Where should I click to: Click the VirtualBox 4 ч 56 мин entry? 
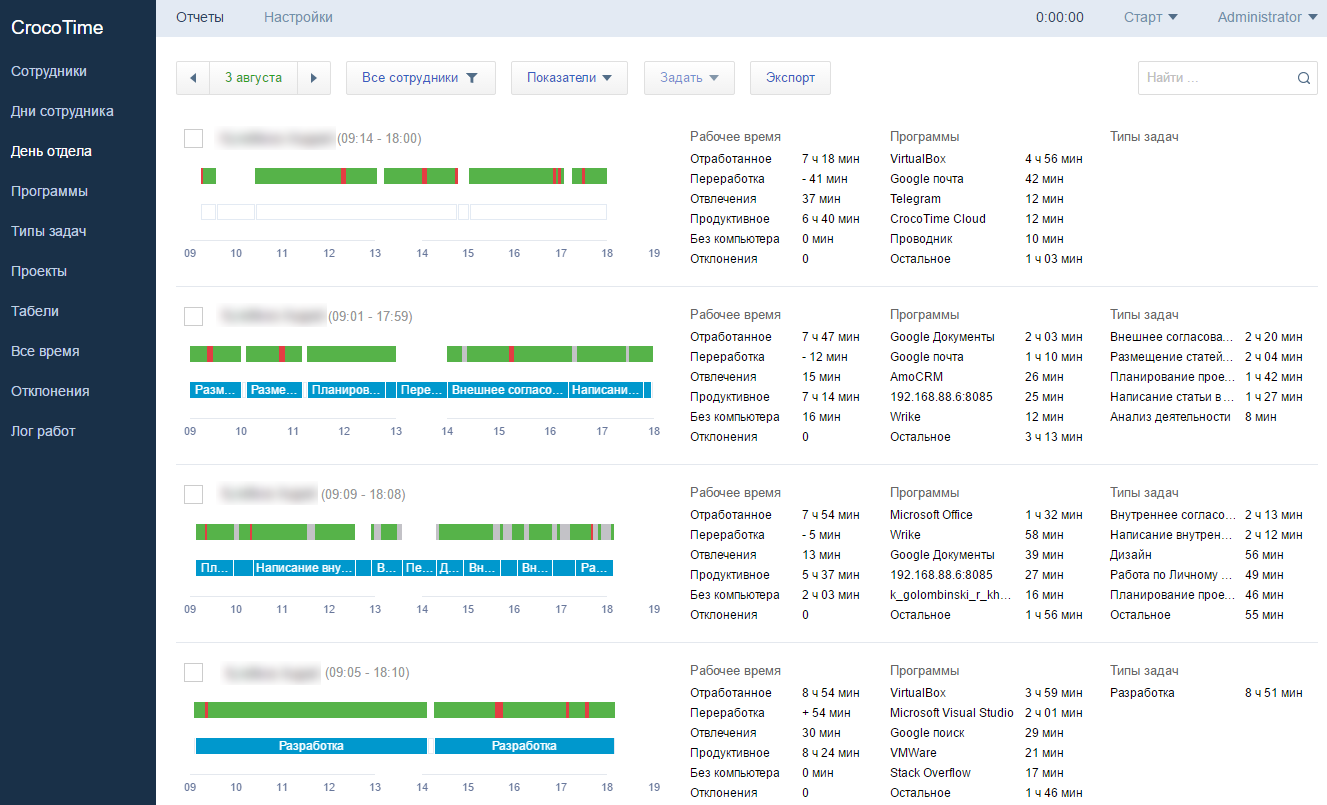[986, 159]
